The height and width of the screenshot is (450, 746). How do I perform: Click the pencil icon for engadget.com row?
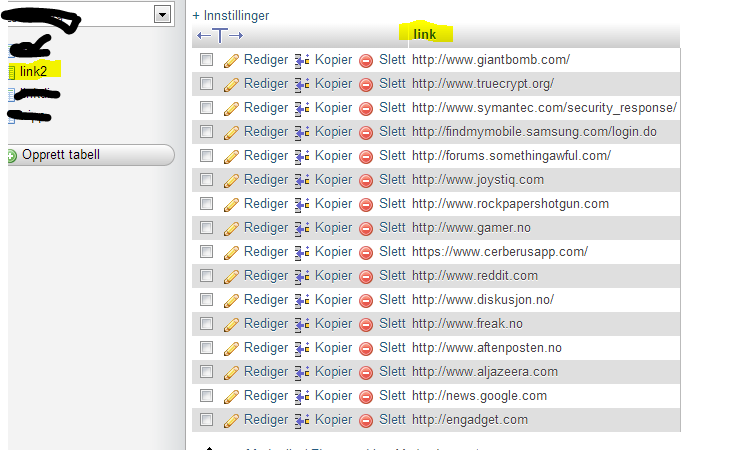coord(231,421)
